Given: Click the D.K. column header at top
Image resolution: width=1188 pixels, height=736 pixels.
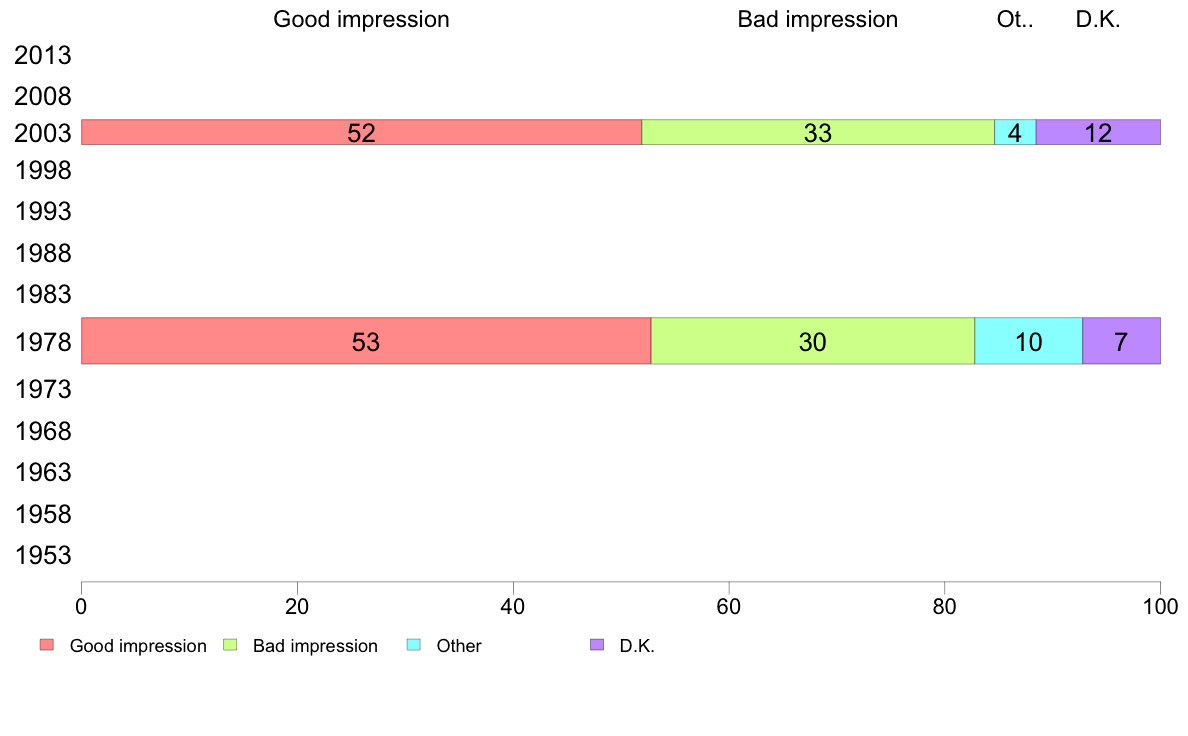Looking at the screenshot, I should click(x=1098, y=19).
